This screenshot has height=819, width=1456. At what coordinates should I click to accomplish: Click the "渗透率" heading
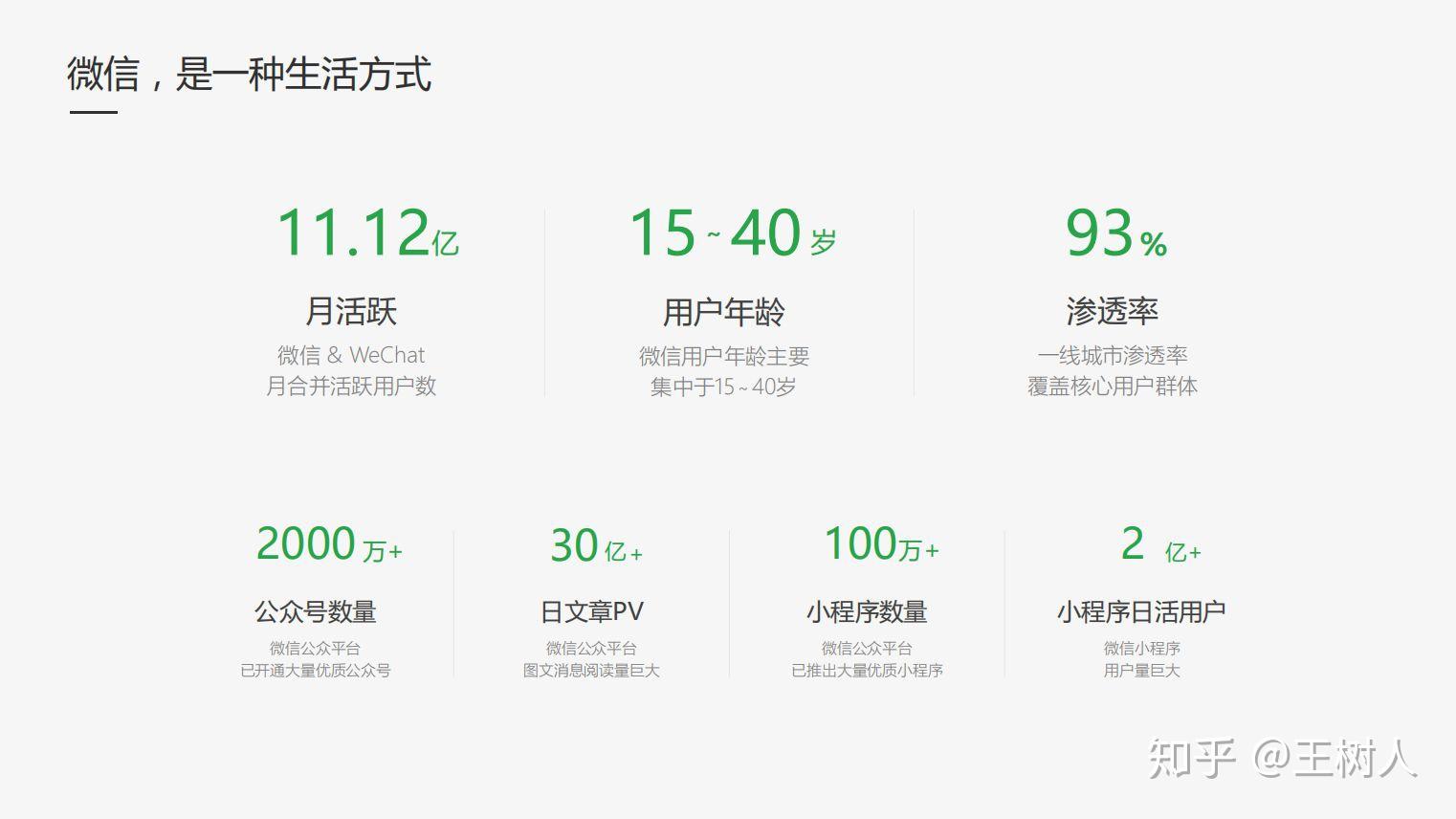(1113, 311)
